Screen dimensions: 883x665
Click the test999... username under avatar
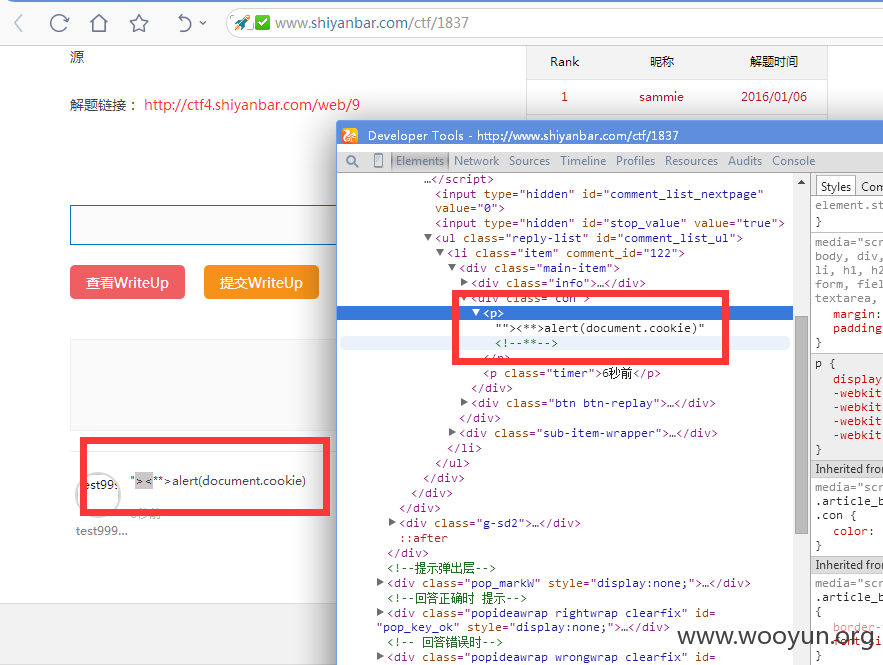coord(102,531)
